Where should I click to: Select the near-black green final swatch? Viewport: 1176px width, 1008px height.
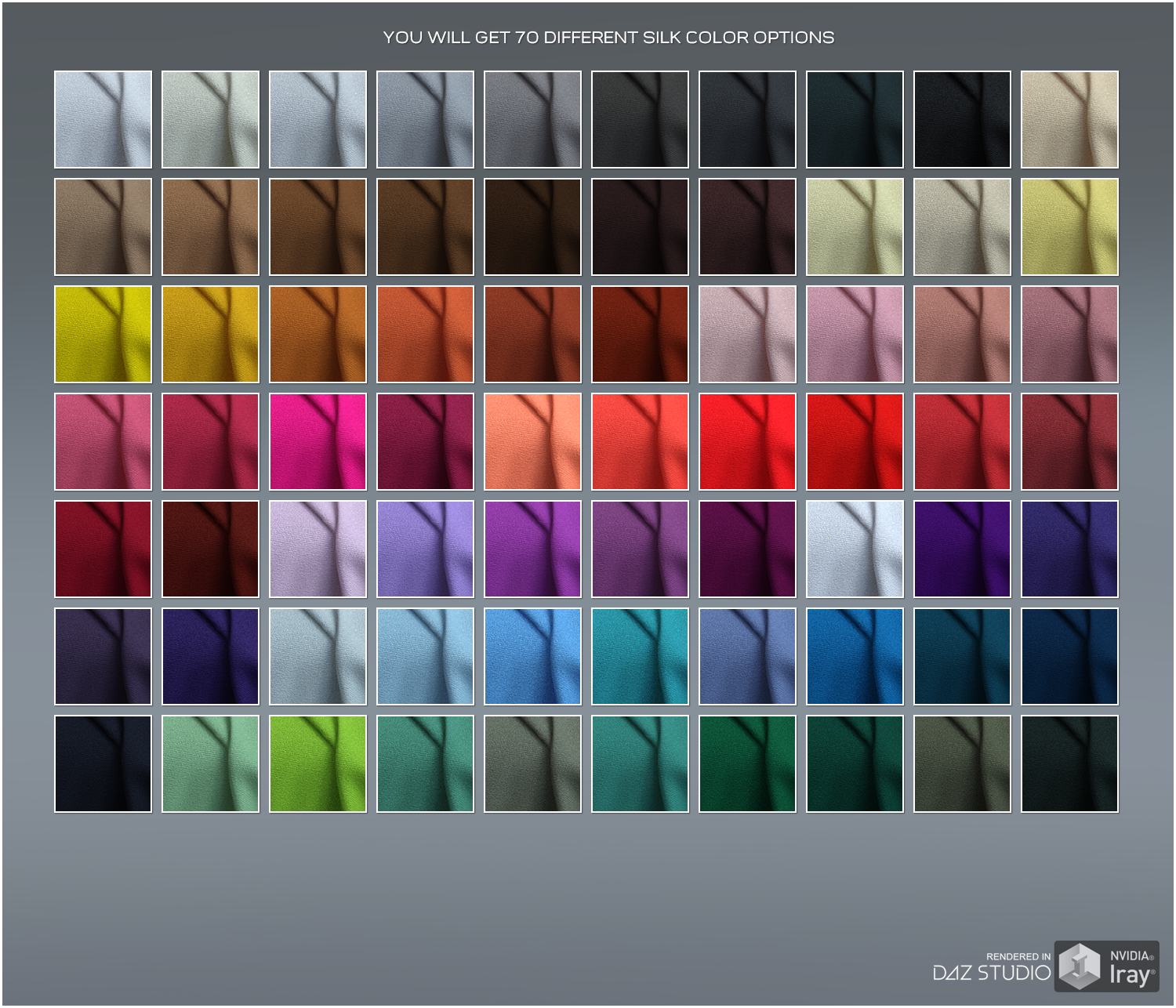1069,763
